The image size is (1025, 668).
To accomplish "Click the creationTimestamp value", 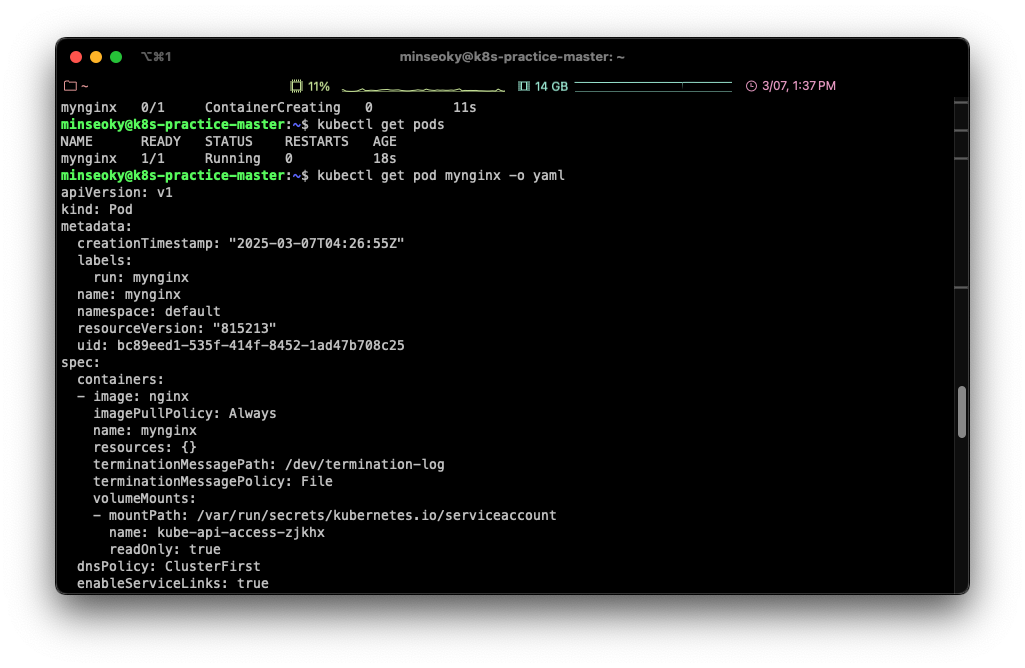I will tap(316, 244).
